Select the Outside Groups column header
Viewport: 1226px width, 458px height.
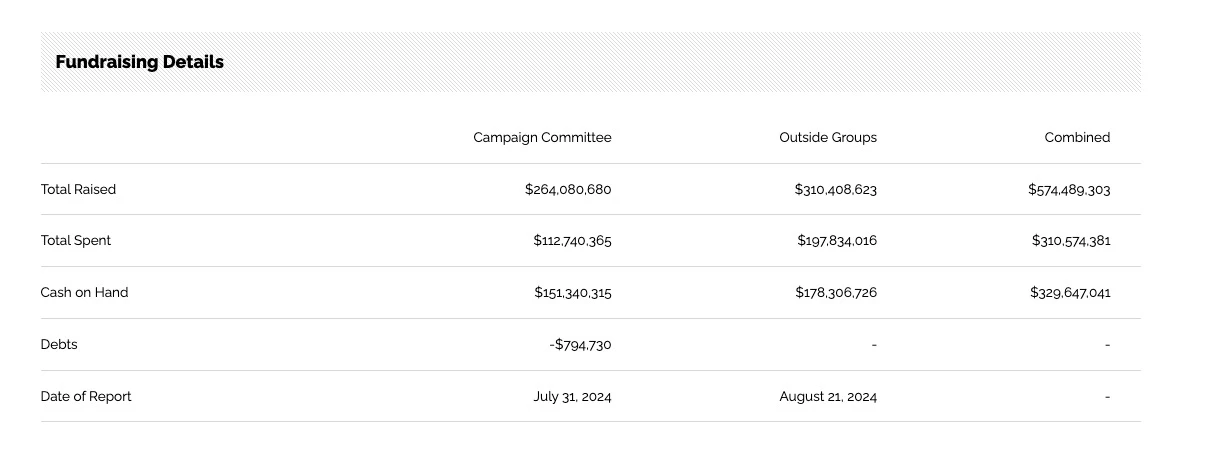pyautogui.click(x=828, y=138)
